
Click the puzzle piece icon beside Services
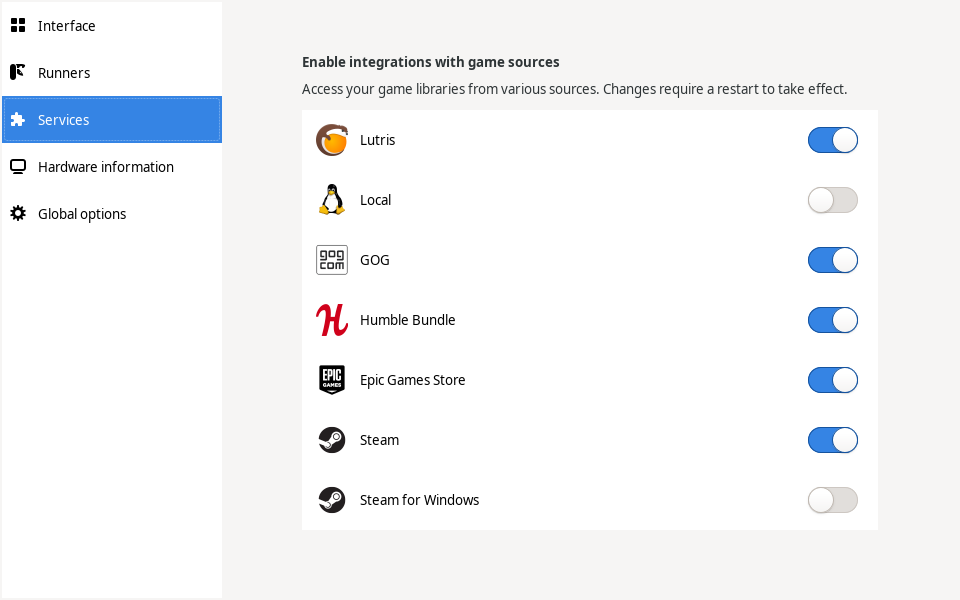(18, 119)
